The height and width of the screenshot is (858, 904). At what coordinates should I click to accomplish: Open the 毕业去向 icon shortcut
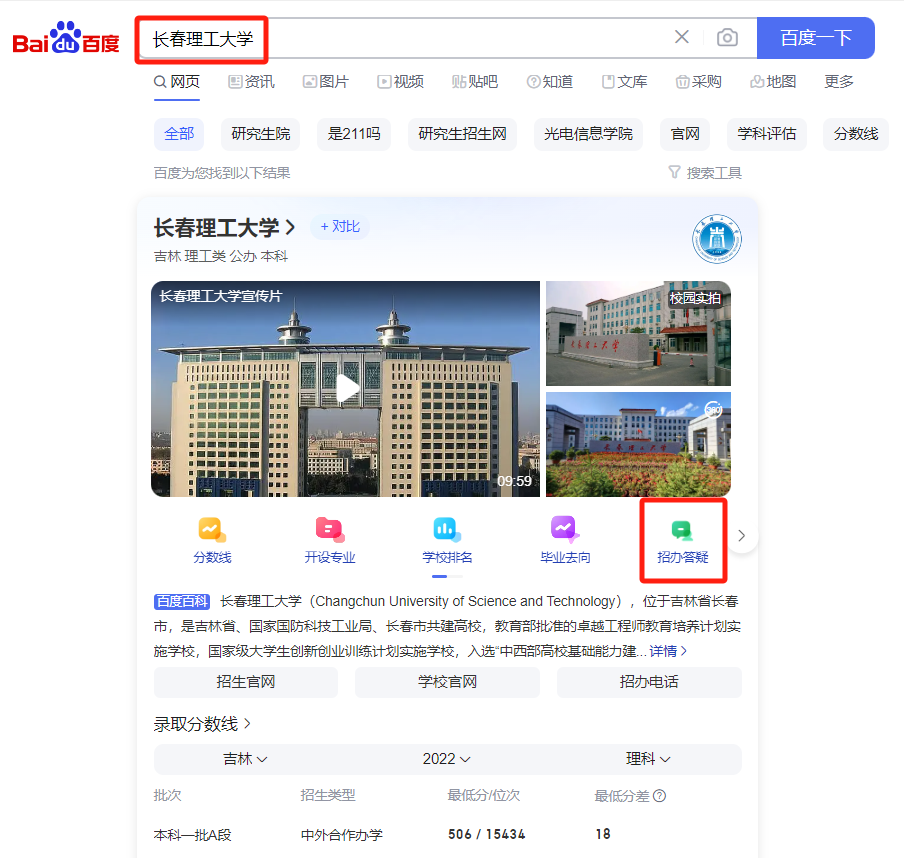565,540
